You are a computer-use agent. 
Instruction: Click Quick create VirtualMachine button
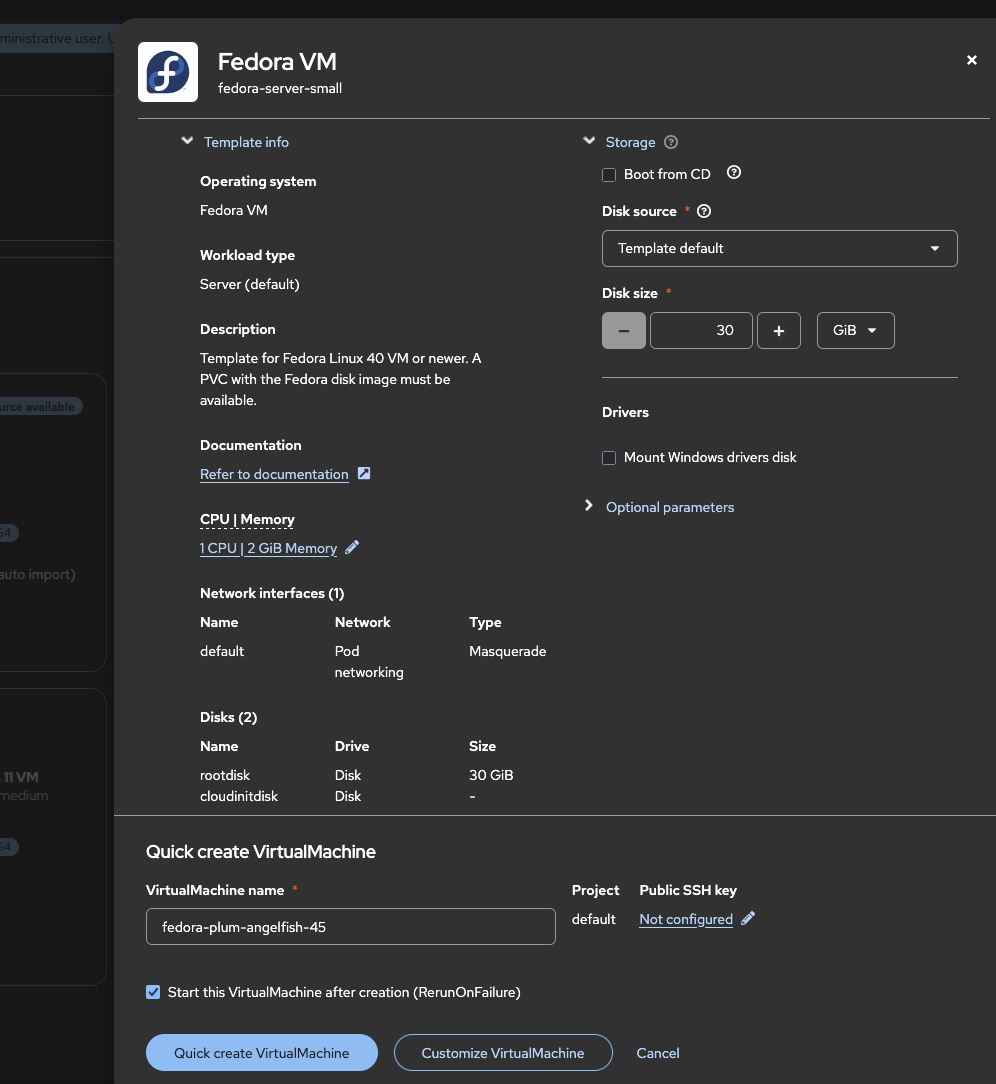pyautogui.click(x=262, y=1053)
